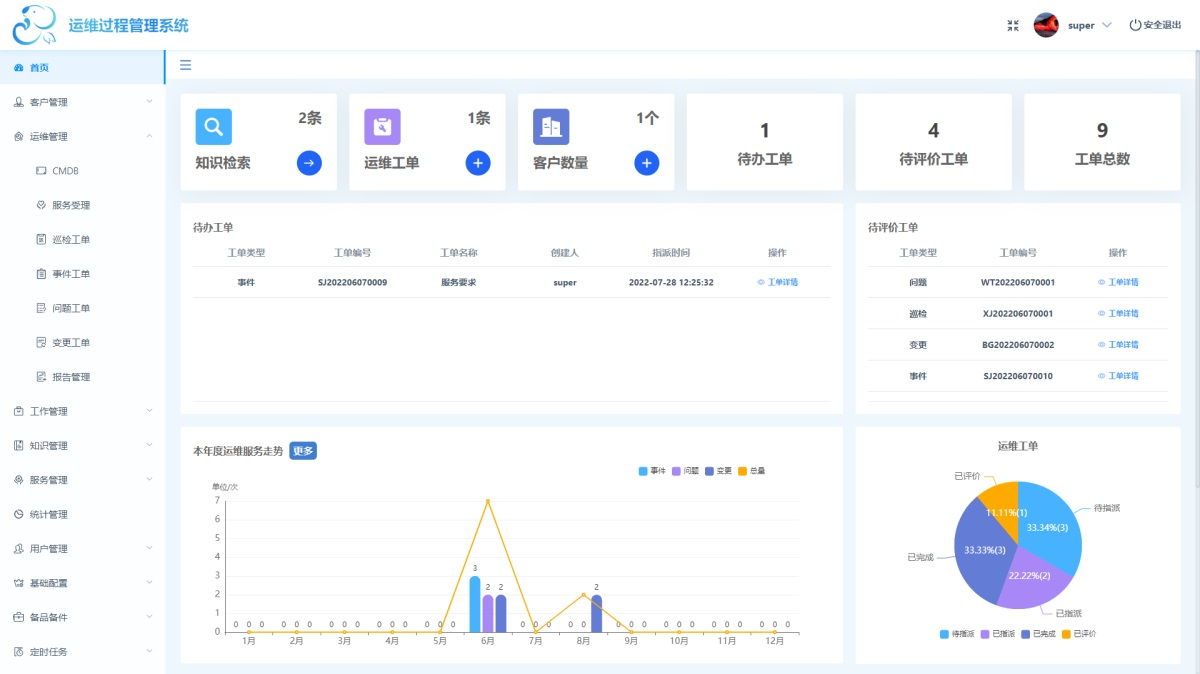Click 客户管理 user icon in sidebar

coord(19,102)
